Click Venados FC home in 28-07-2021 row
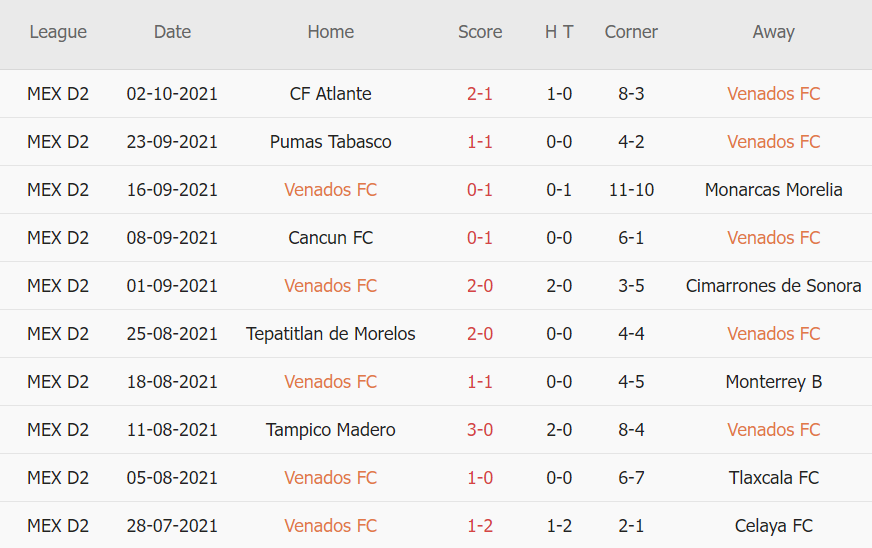 [330, 526]
